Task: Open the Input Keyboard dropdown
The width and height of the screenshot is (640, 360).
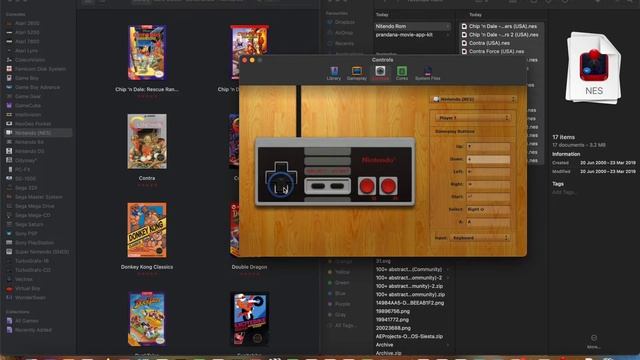Action: 480,238
